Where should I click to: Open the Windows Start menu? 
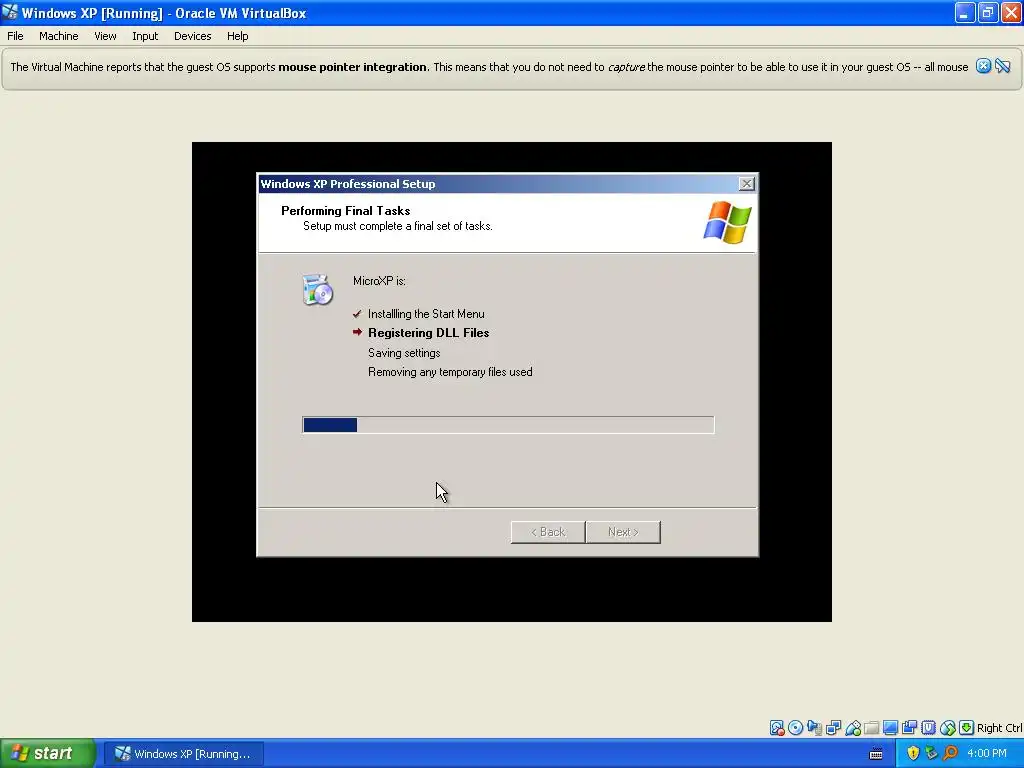pyautogui.click(x=48, y=753)
